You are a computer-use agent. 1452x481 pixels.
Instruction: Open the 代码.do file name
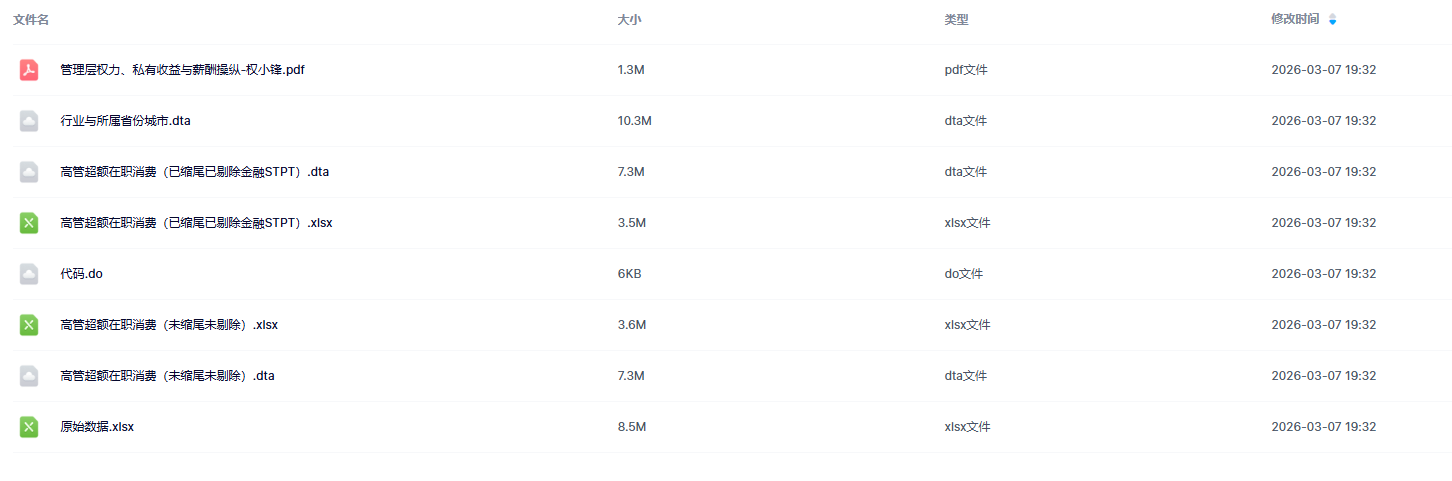point(81,274)
